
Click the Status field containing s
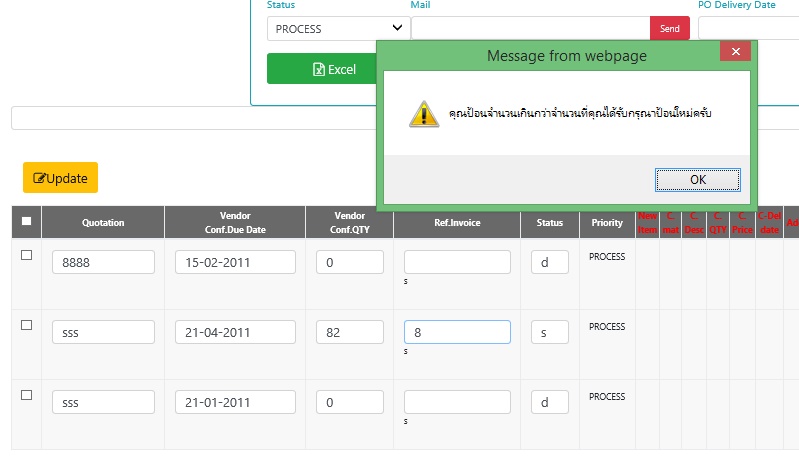point(550,332)
